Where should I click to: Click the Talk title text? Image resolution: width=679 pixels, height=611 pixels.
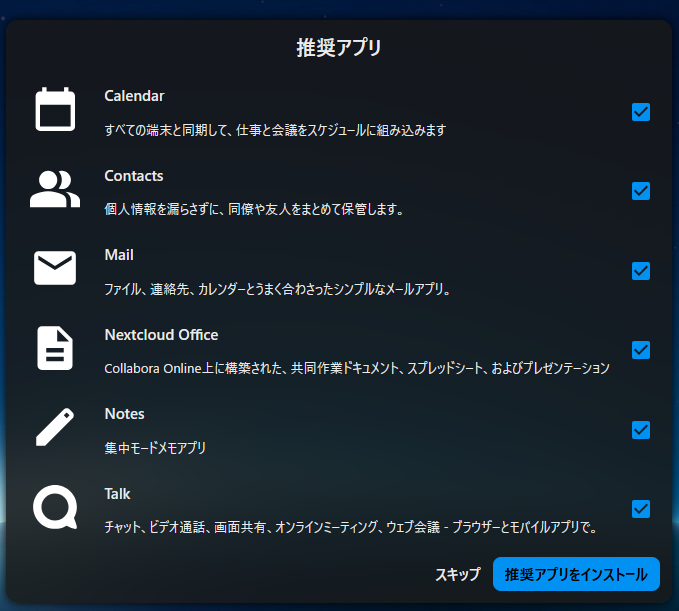click(x=117, y=494)
